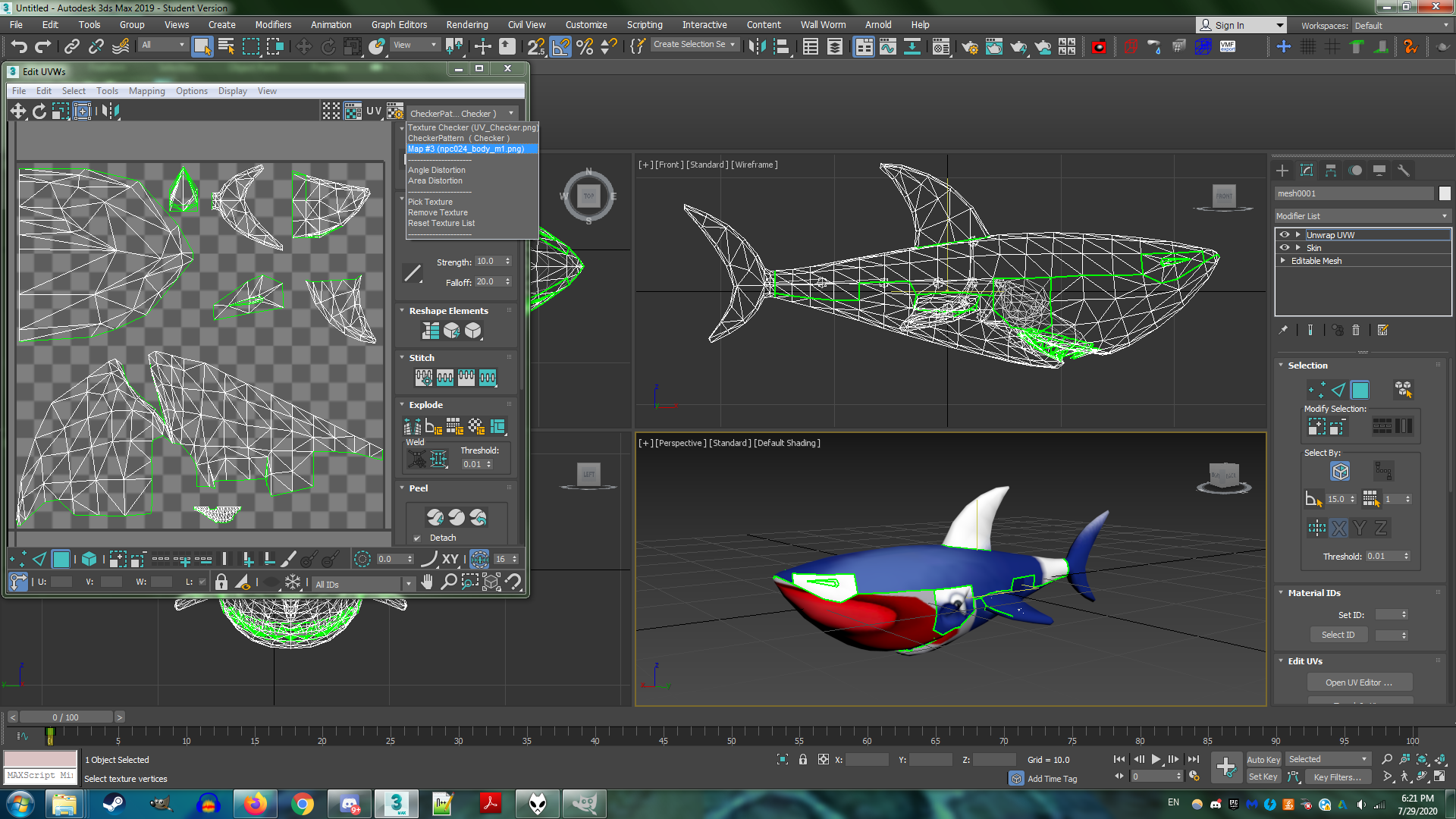Viewport: 1456px width, 819px height.
Task: Open the All selection filter dropdown
Action: point(163,45)
